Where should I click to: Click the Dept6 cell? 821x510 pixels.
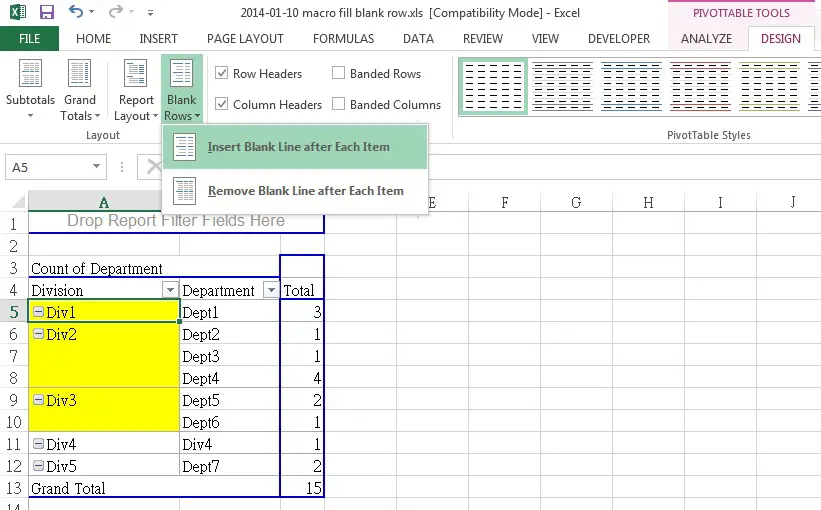click(230, 422)
